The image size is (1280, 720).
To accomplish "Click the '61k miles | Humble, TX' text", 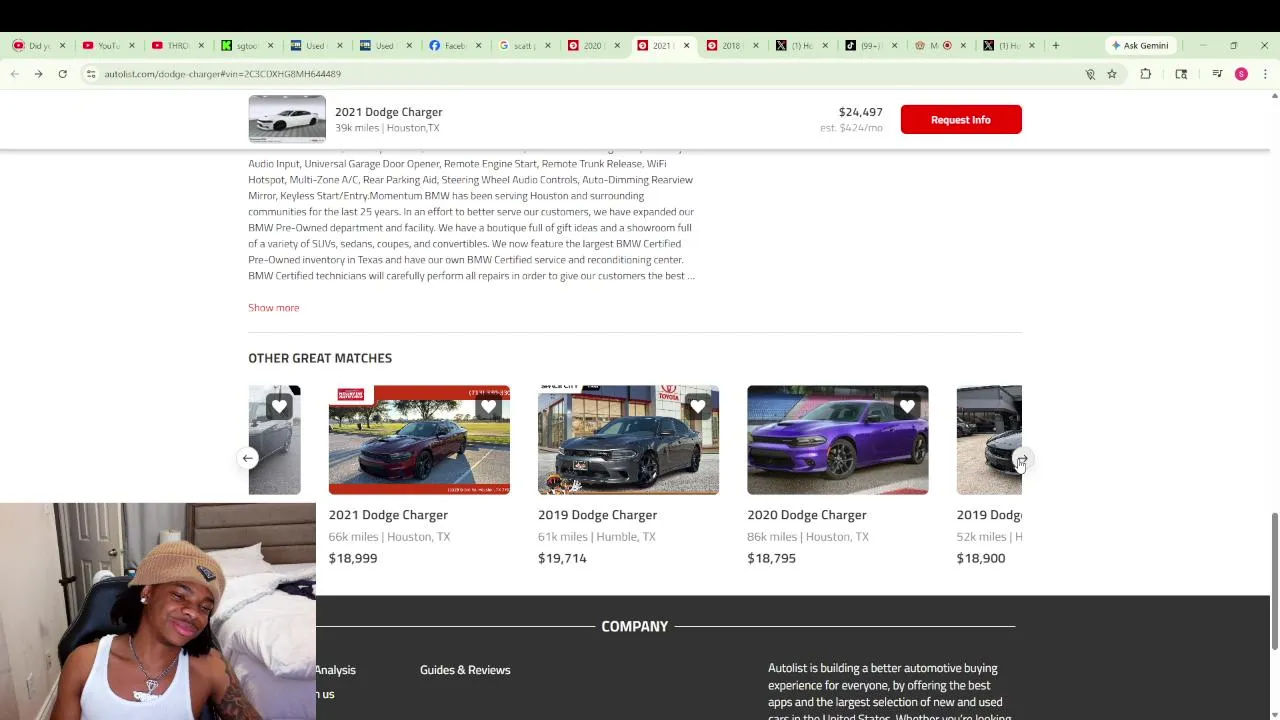I will [x=597, y=537].
